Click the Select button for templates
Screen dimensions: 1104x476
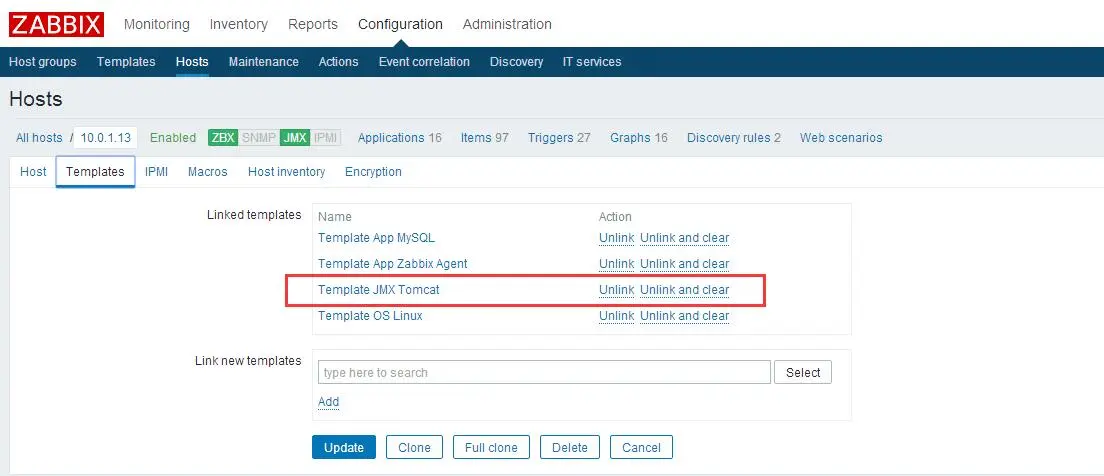click(x=803, y=372)
